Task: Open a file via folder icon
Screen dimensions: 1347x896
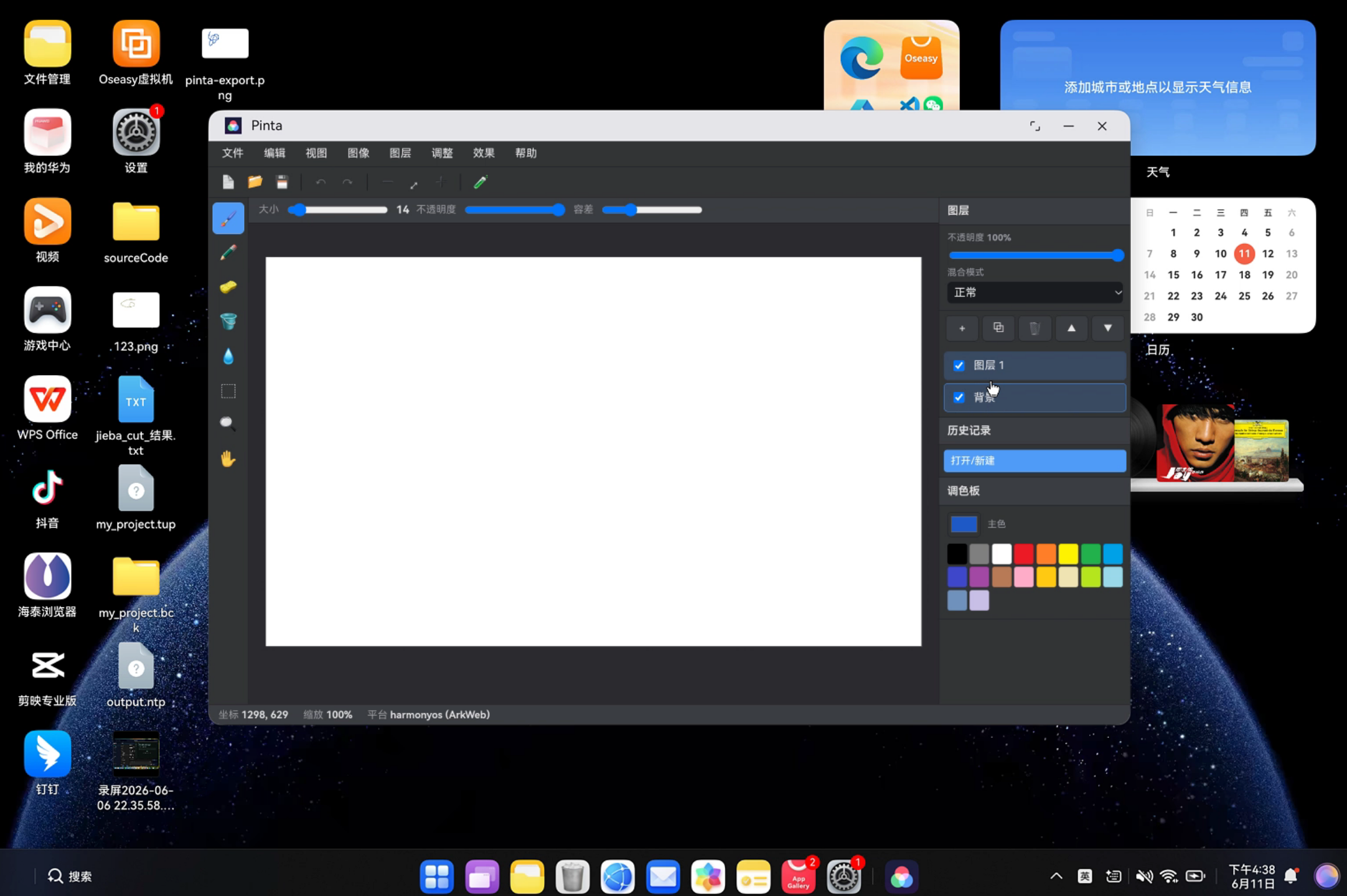Action: [x=255, y=182]
